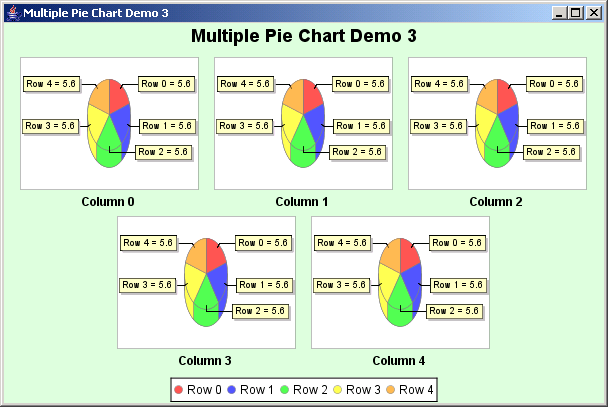Viewport: 608px width, 407px height.
Task: Click the red Row 0 legend dot
Action: click(x=179, y=389)
